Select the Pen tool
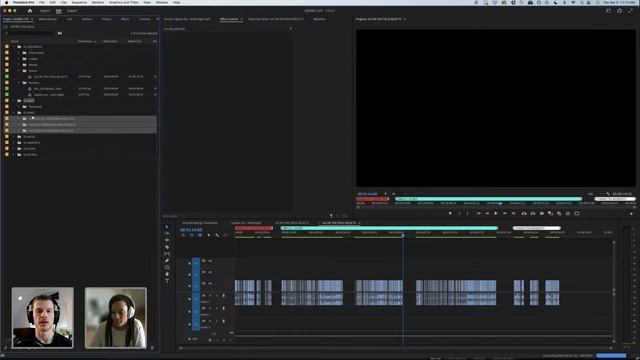The width and height of the screenshot is (640, 360). [167, 260]
